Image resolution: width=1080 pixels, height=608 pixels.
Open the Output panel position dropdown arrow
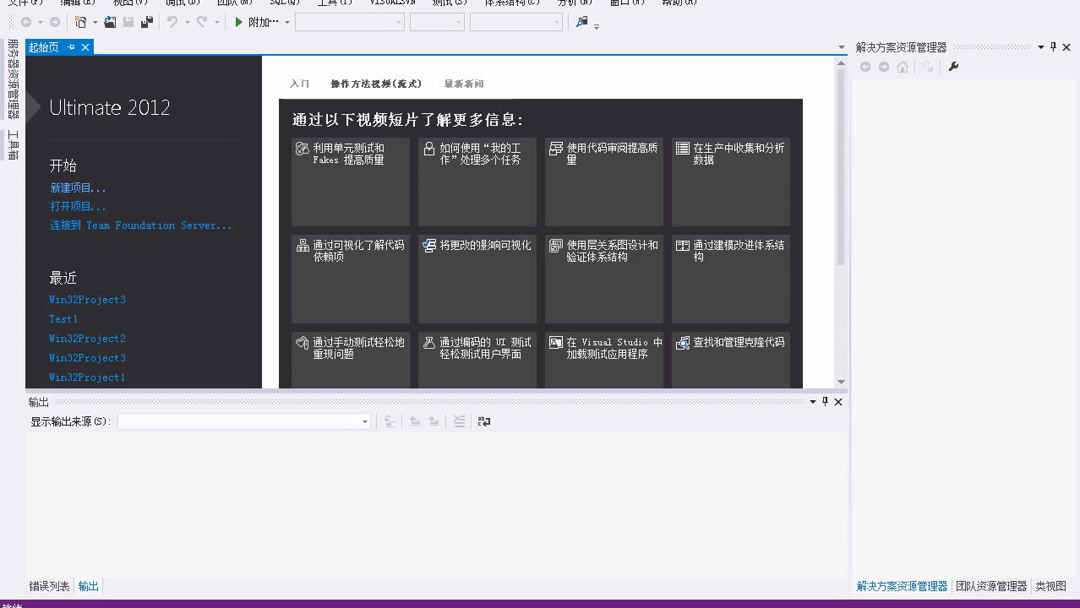pos(813,401)
